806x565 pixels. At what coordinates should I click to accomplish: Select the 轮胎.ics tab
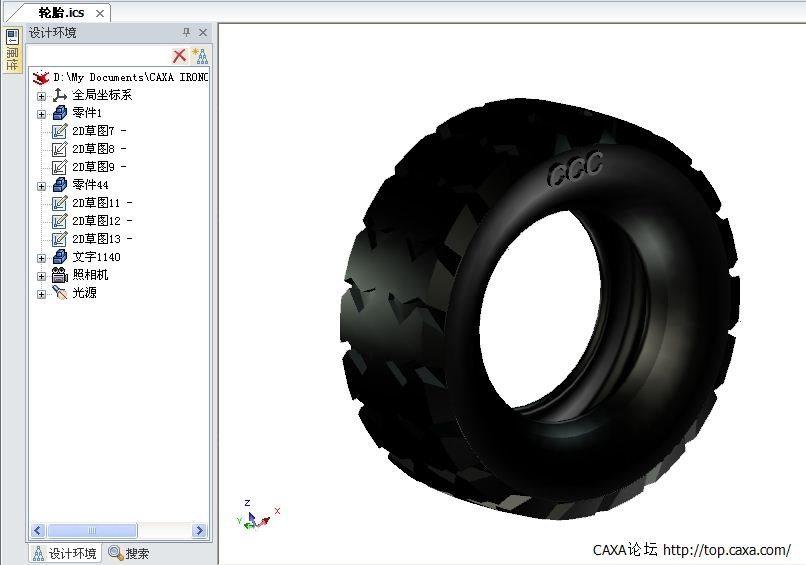point(61,13)
